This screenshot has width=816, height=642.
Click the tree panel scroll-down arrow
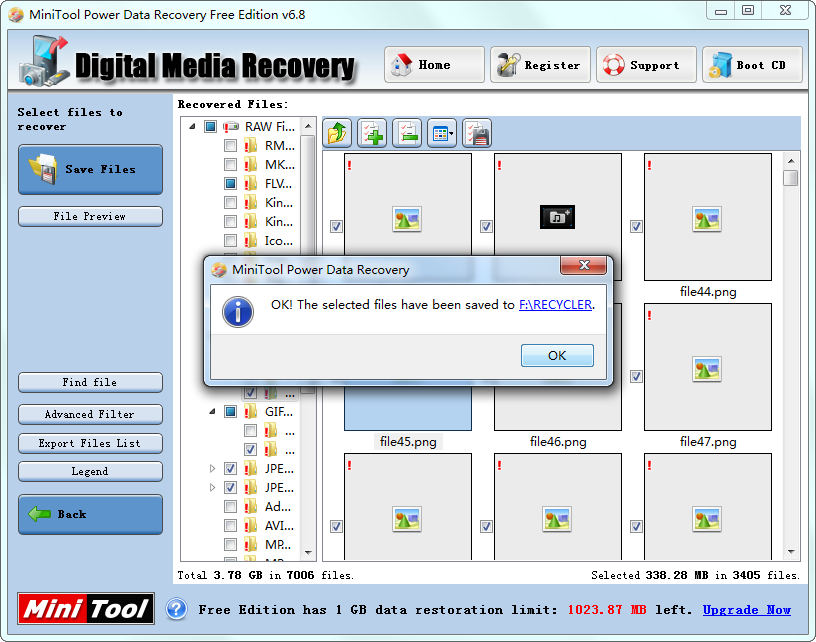pos(308,553)
